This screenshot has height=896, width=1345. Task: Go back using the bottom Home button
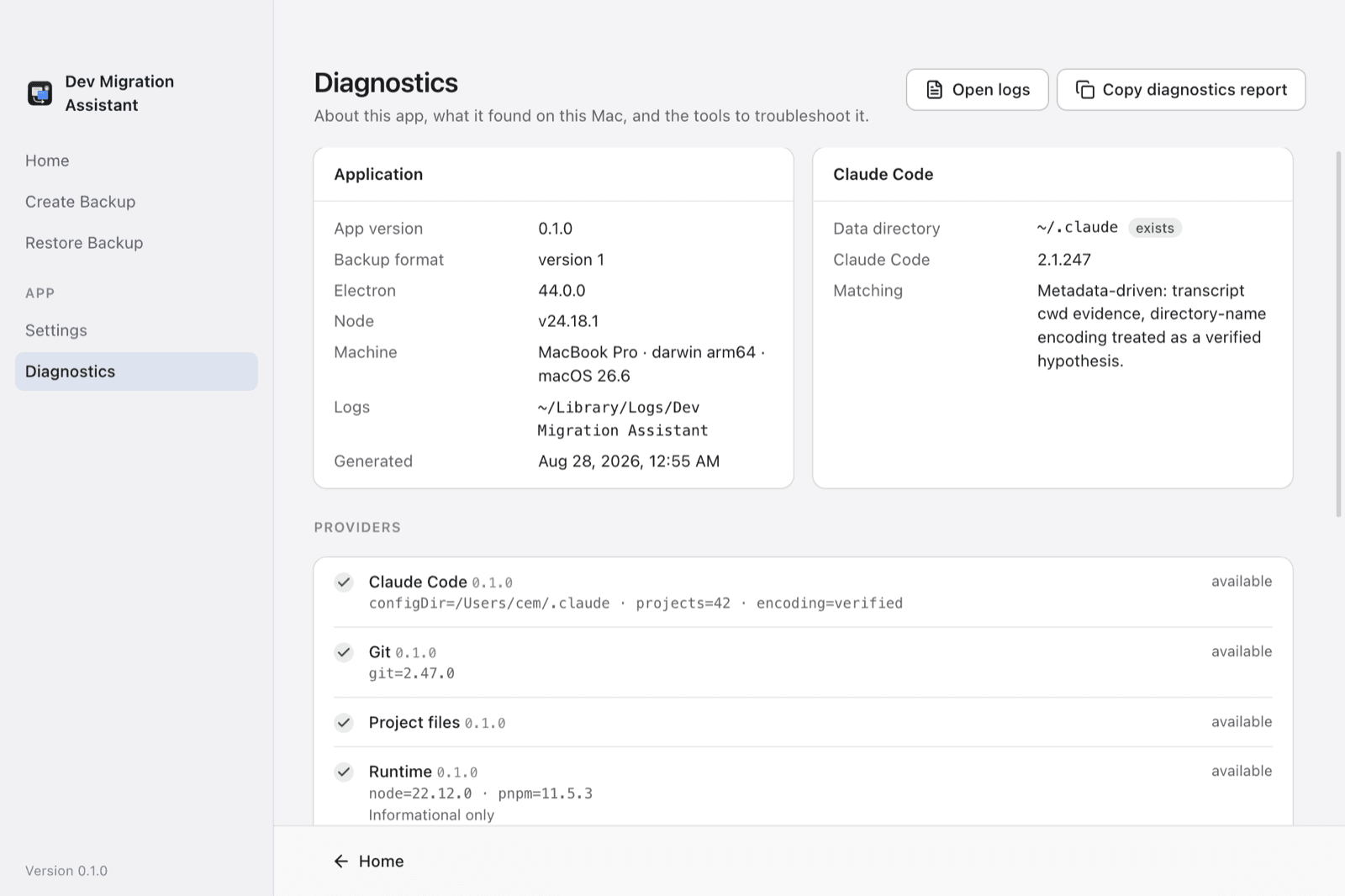(369, 862)
